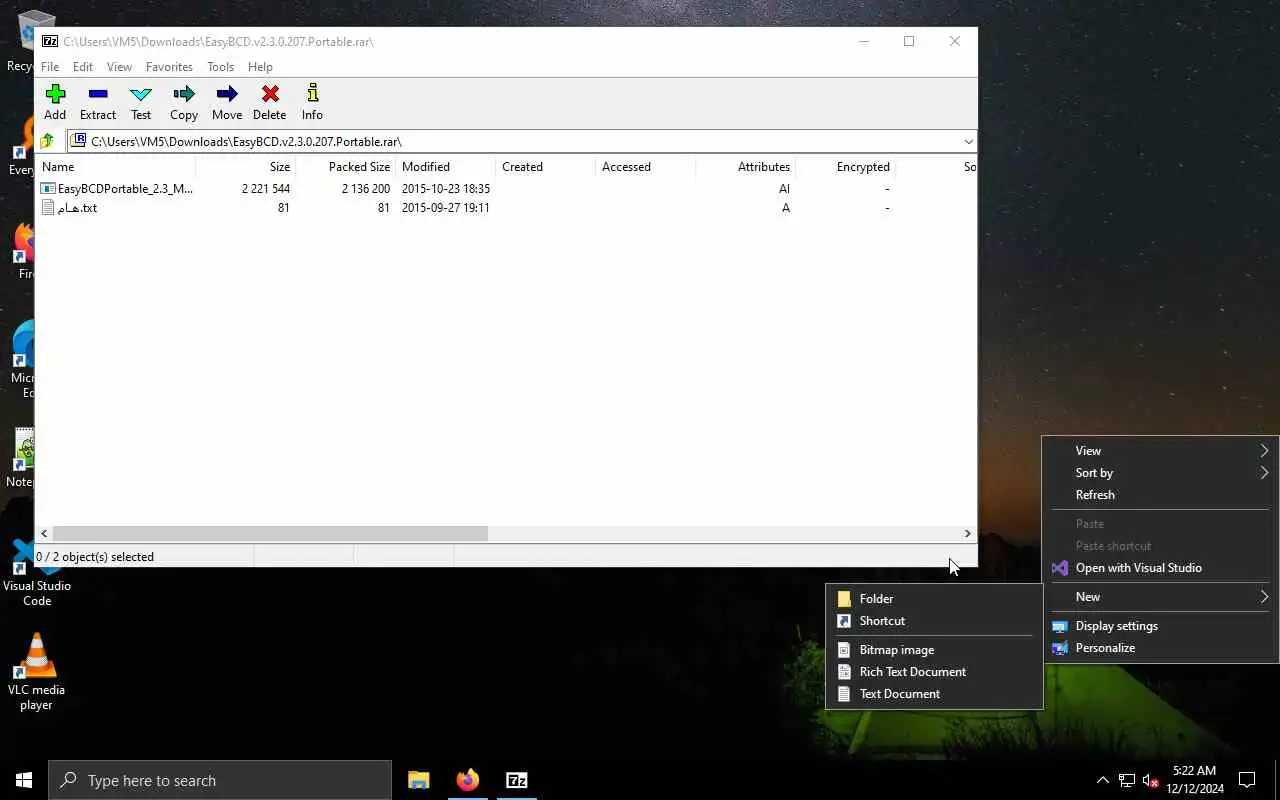Click the Test toolbar icon
This screenshot has width=1280, height=800.
click(141, 94)
